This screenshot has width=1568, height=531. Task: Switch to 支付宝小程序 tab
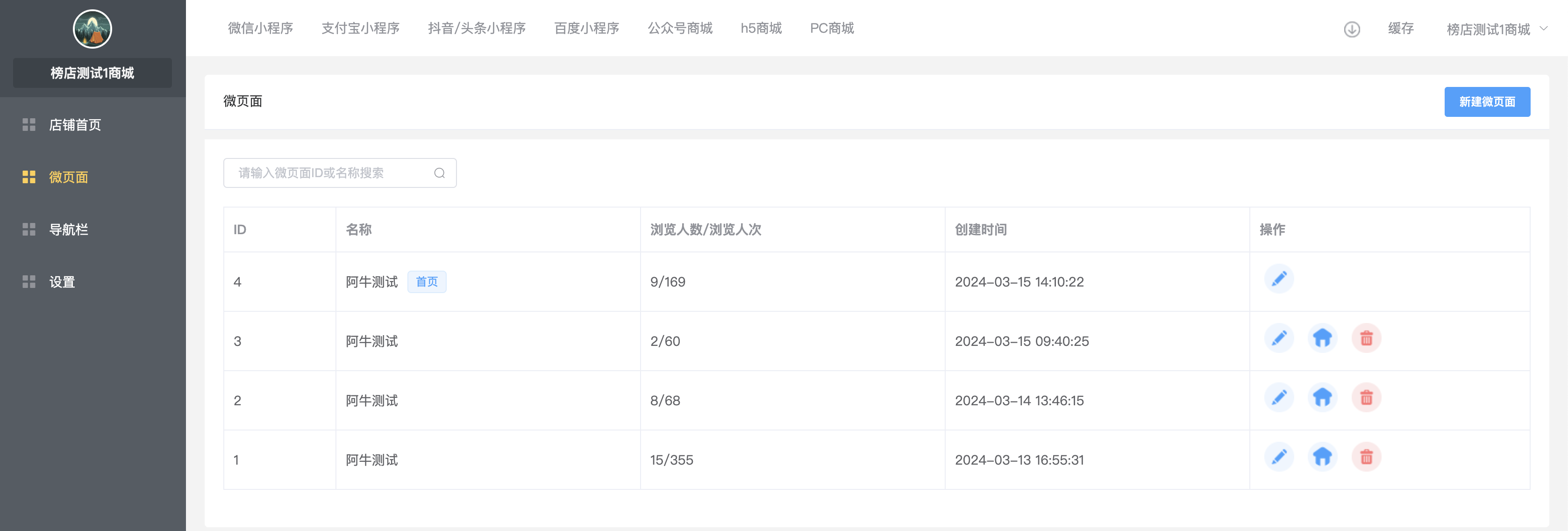pos(360,28)
